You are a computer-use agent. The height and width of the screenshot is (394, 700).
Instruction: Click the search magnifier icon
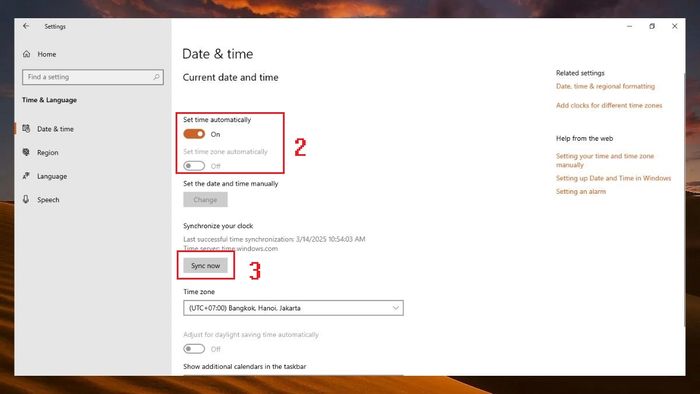click(x=156, y=77)
